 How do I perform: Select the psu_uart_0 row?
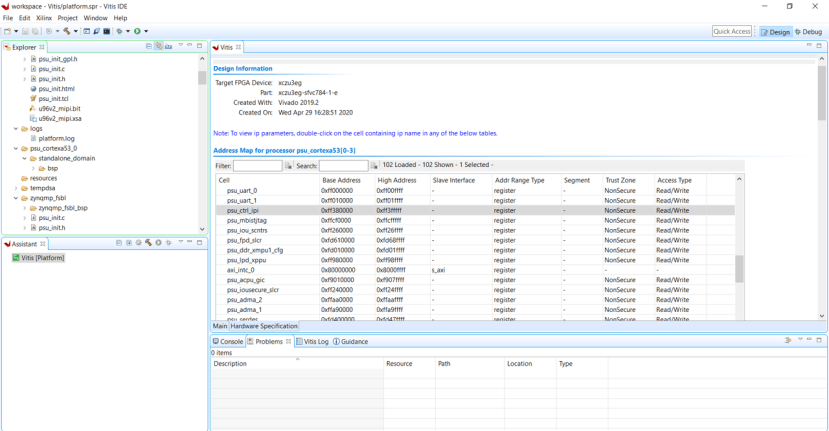pyautogui.click(x=475, y=191)
